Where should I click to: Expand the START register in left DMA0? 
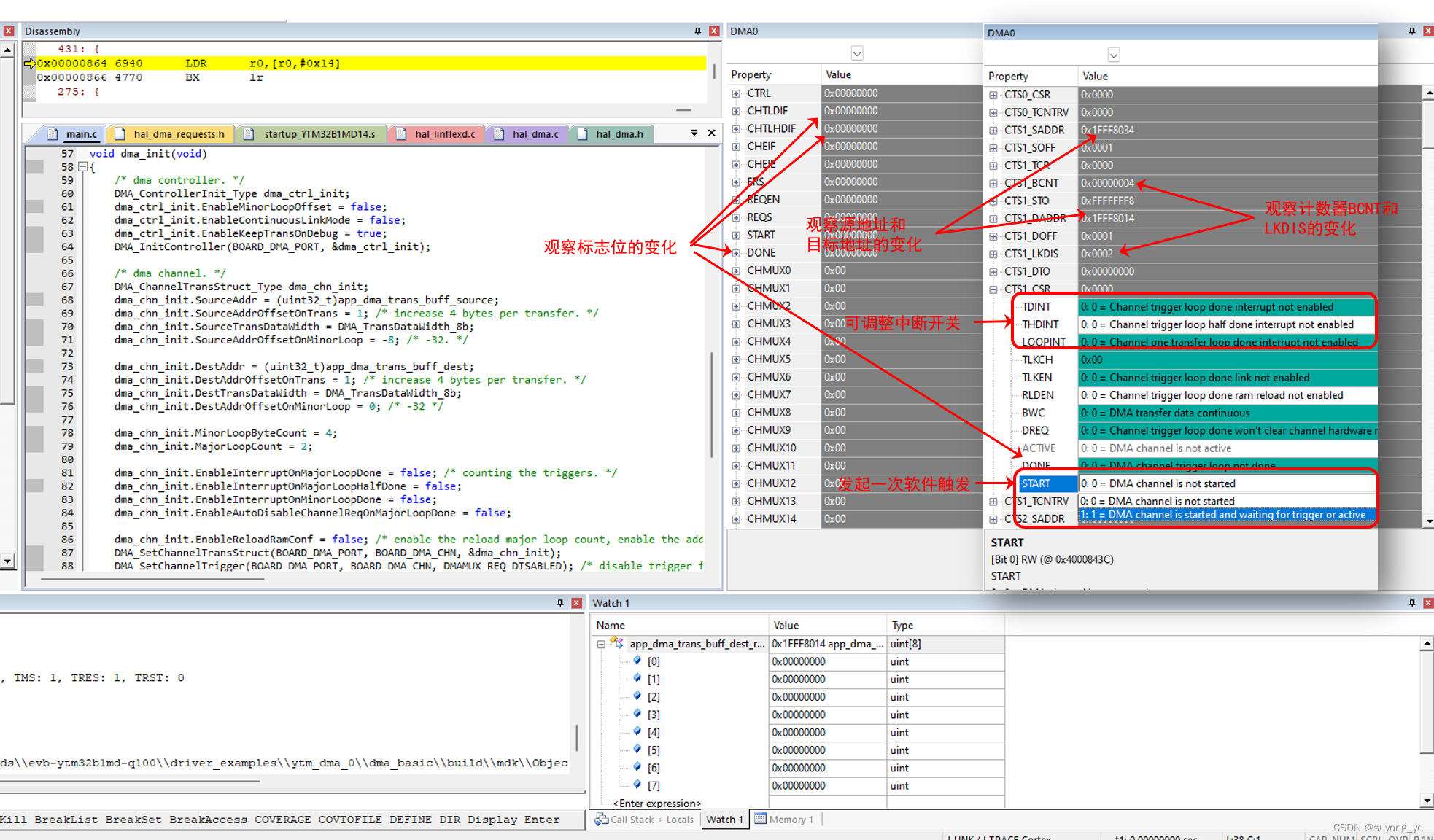tap(736, 235)
